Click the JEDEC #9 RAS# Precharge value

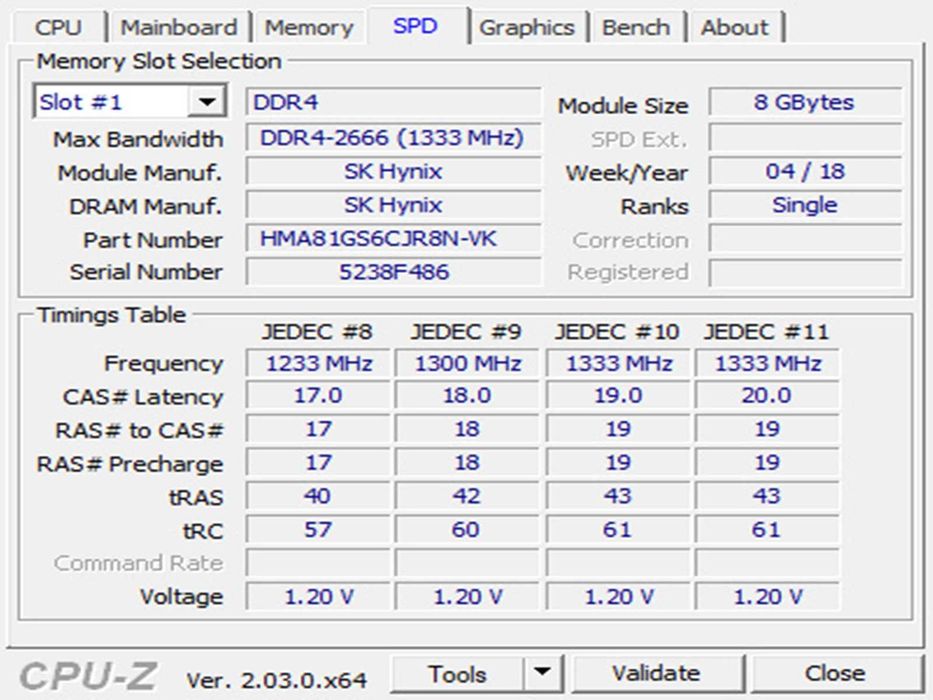pyautogui.click(x=467, y=462)
